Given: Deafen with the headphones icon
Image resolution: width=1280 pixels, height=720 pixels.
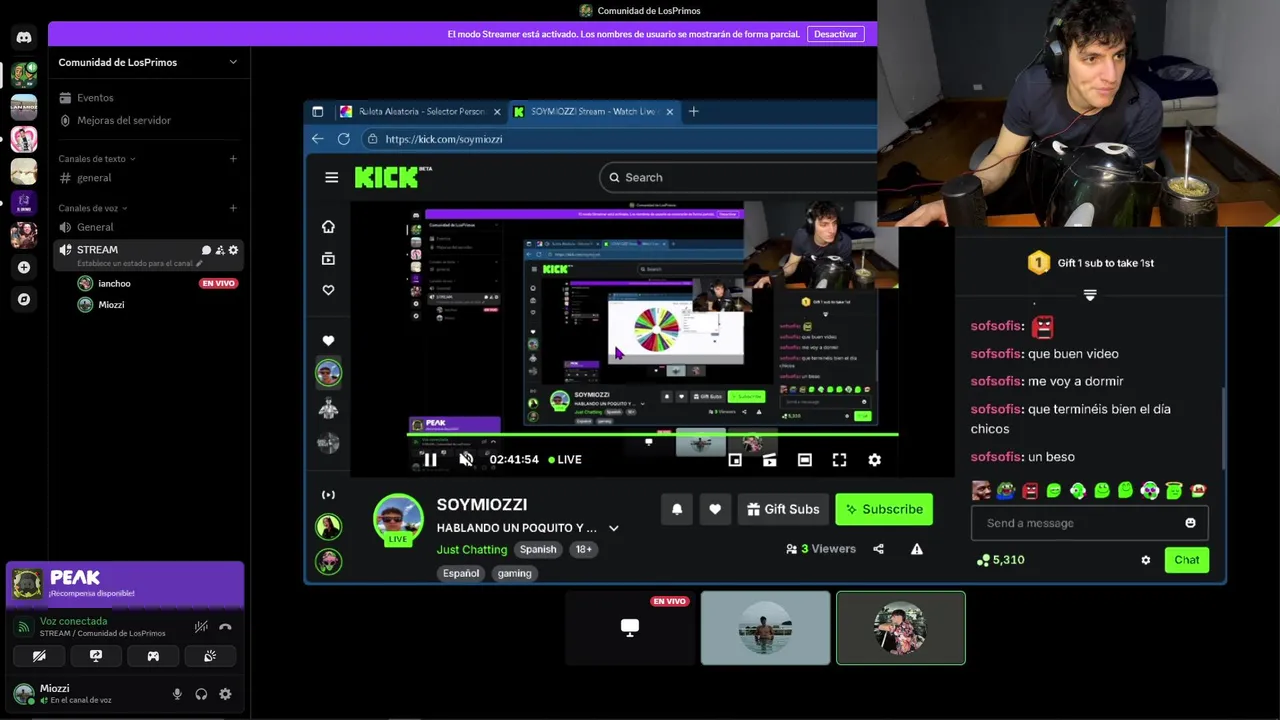Looking at the screenshot, I should (201, 694).
